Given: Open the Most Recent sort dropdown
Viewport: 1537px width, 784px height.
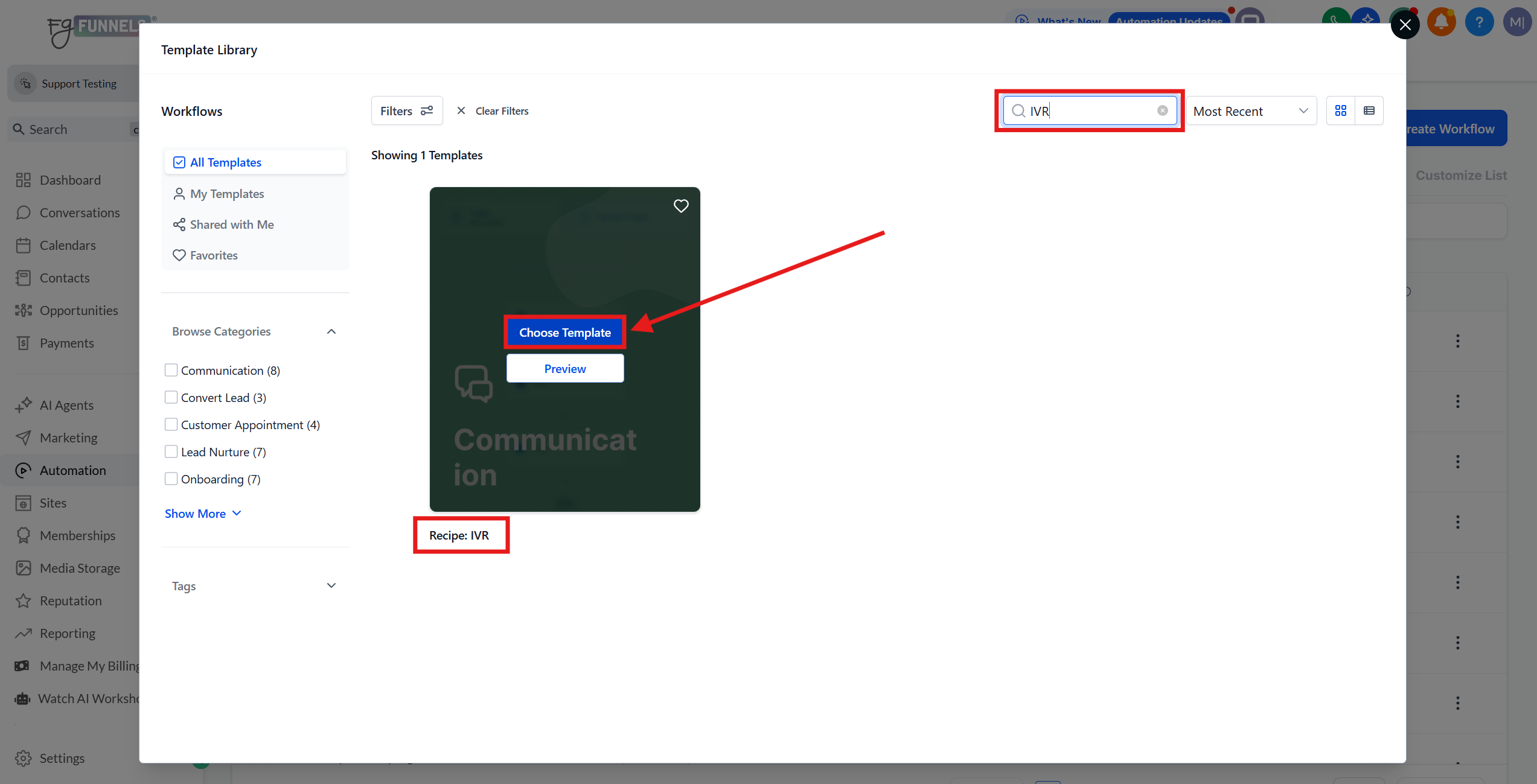Looking at the screenshot, I should pyautogui.click(x=1251, y=111).
